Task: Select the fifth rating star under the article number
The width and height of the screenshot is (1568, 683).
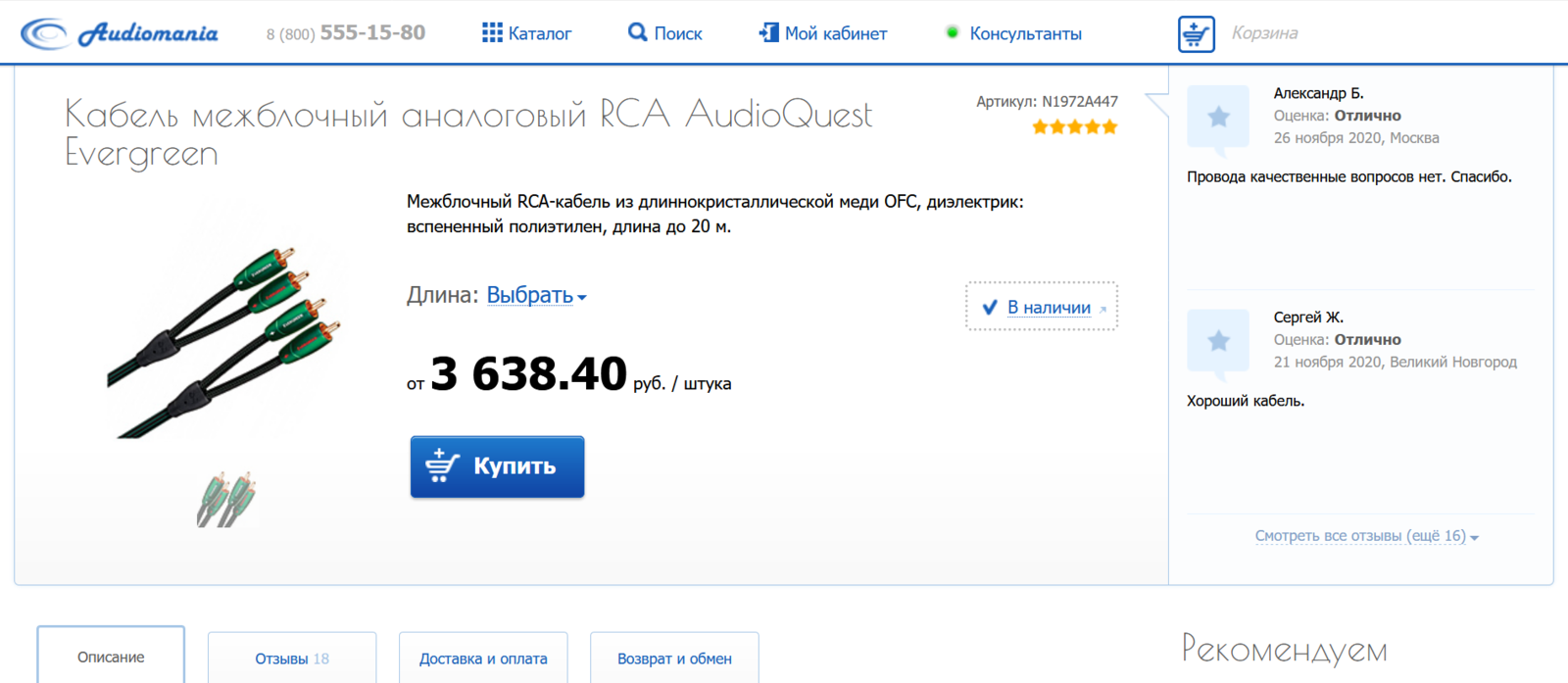Action: click(x=1108, y=126)
